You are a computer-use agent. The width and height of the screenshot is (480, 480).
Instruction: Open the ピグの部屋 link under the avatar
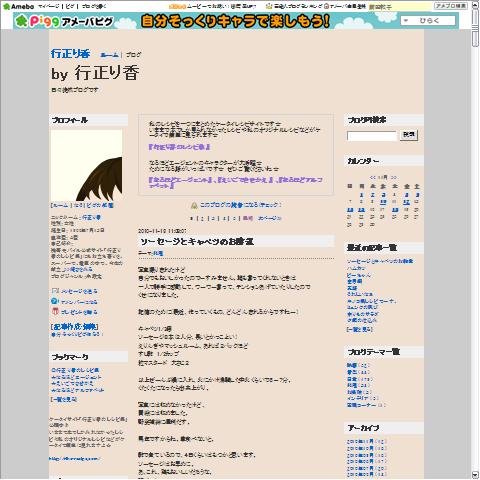point(100,205)
